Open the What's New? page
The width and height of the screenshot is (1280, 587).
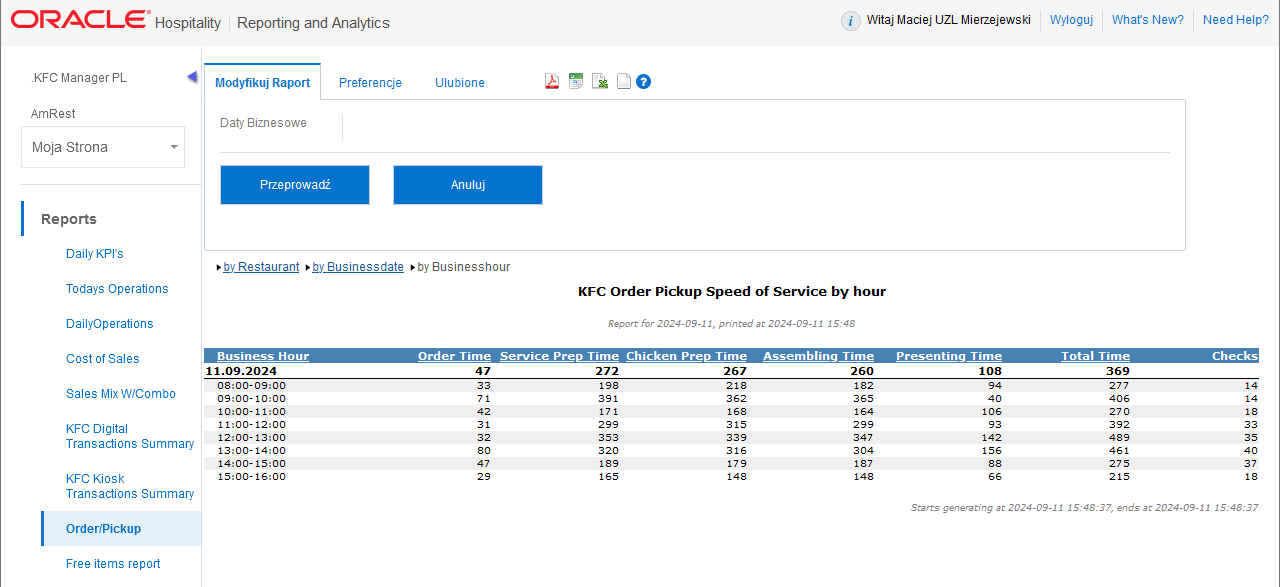tap(1147, 20)
